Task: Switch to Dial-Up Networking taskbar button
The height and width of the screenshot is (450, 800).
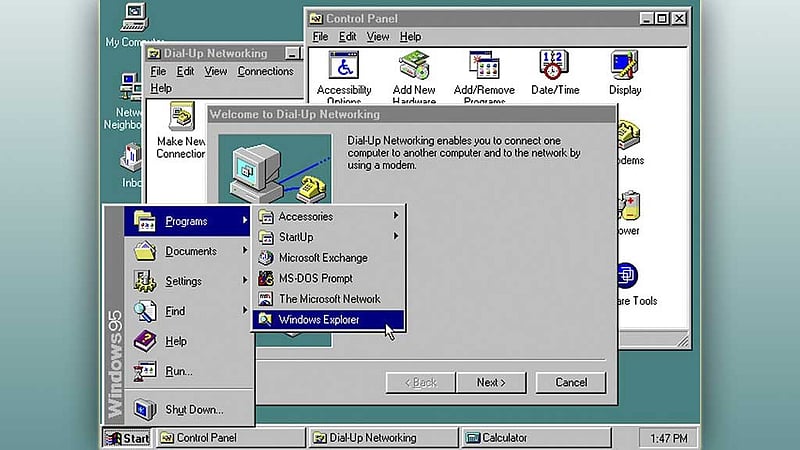Action: [x=383, y=438]
